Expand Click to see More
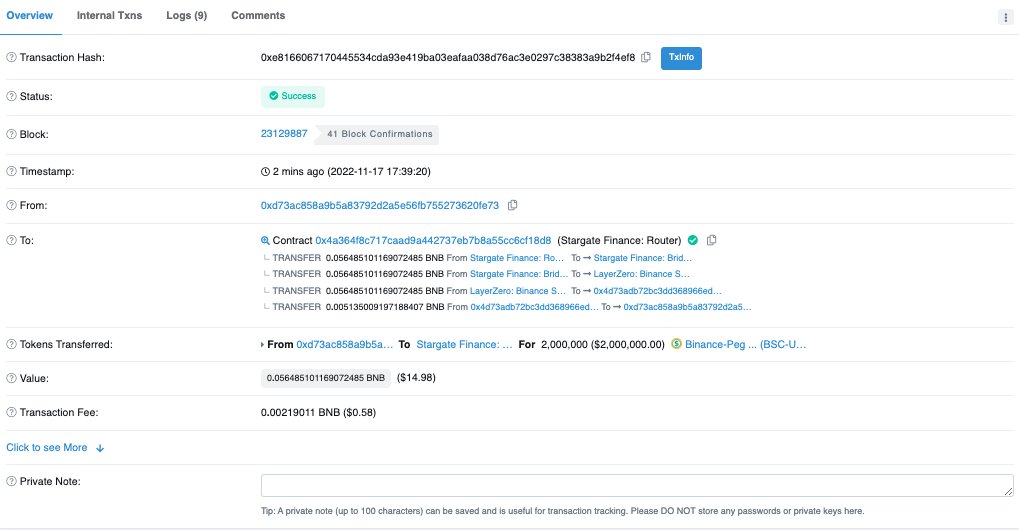This screenshot has height=530, width=1019. 55,448
